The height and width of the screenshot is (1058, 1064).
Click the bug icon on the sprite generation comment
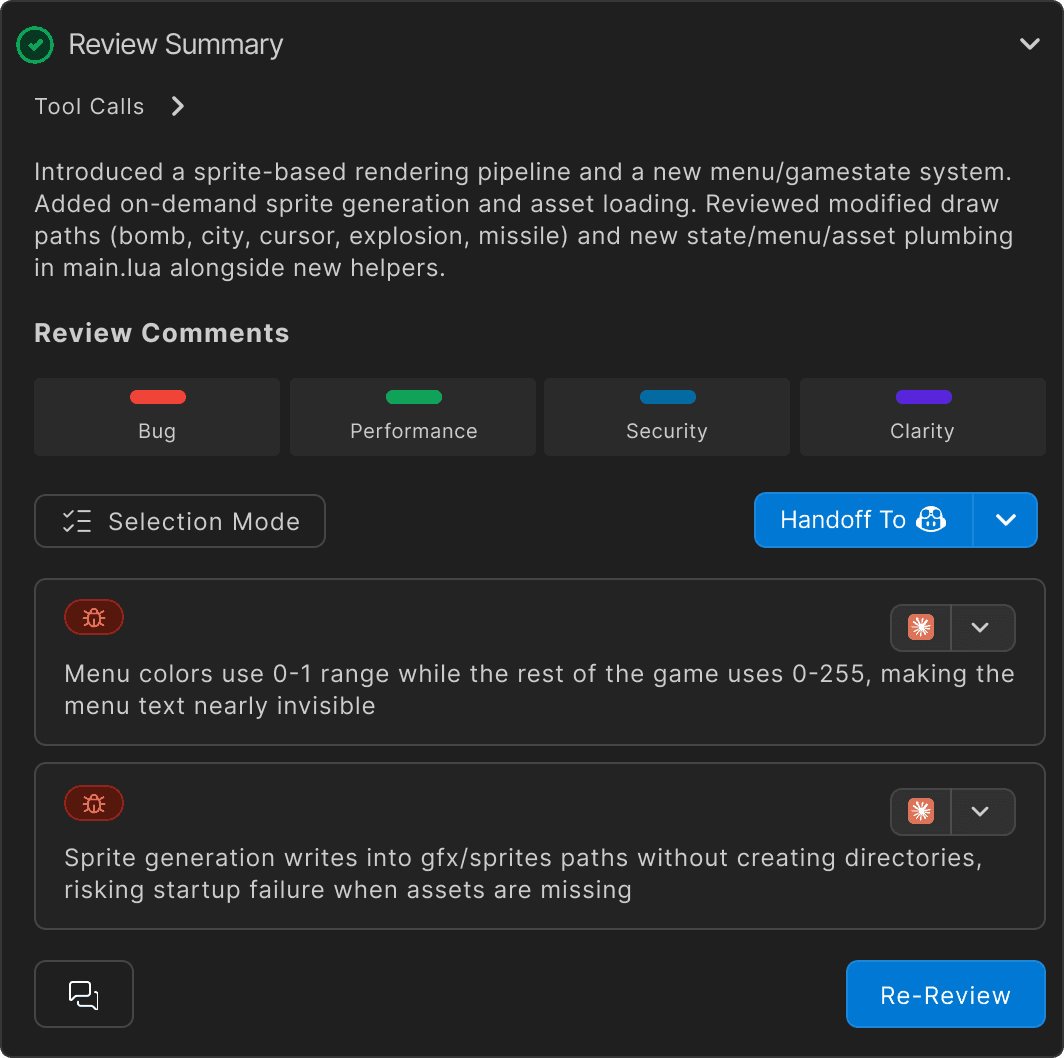(x=94, y=804)
